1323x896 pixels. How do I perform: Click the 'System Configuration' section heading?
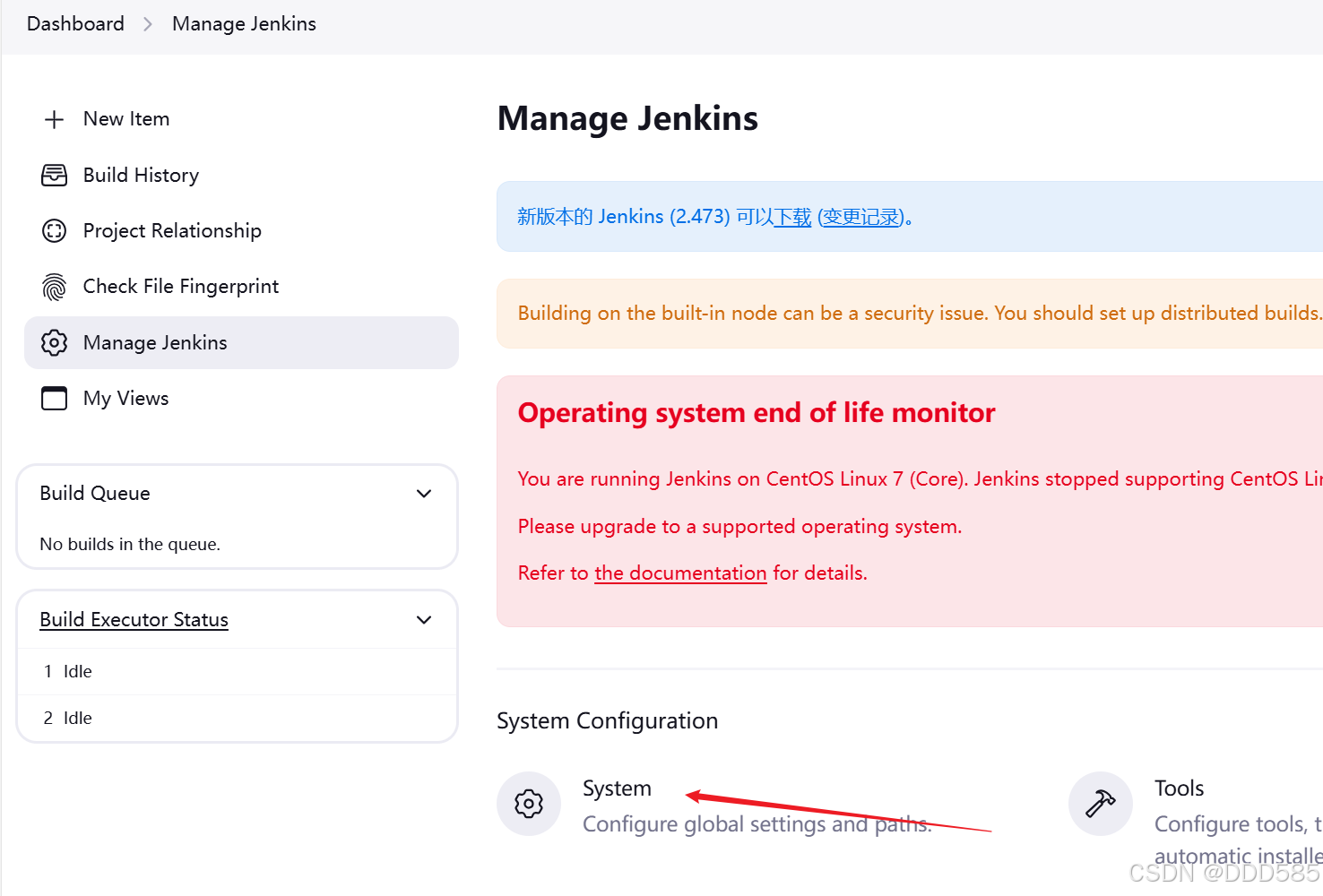608,721
